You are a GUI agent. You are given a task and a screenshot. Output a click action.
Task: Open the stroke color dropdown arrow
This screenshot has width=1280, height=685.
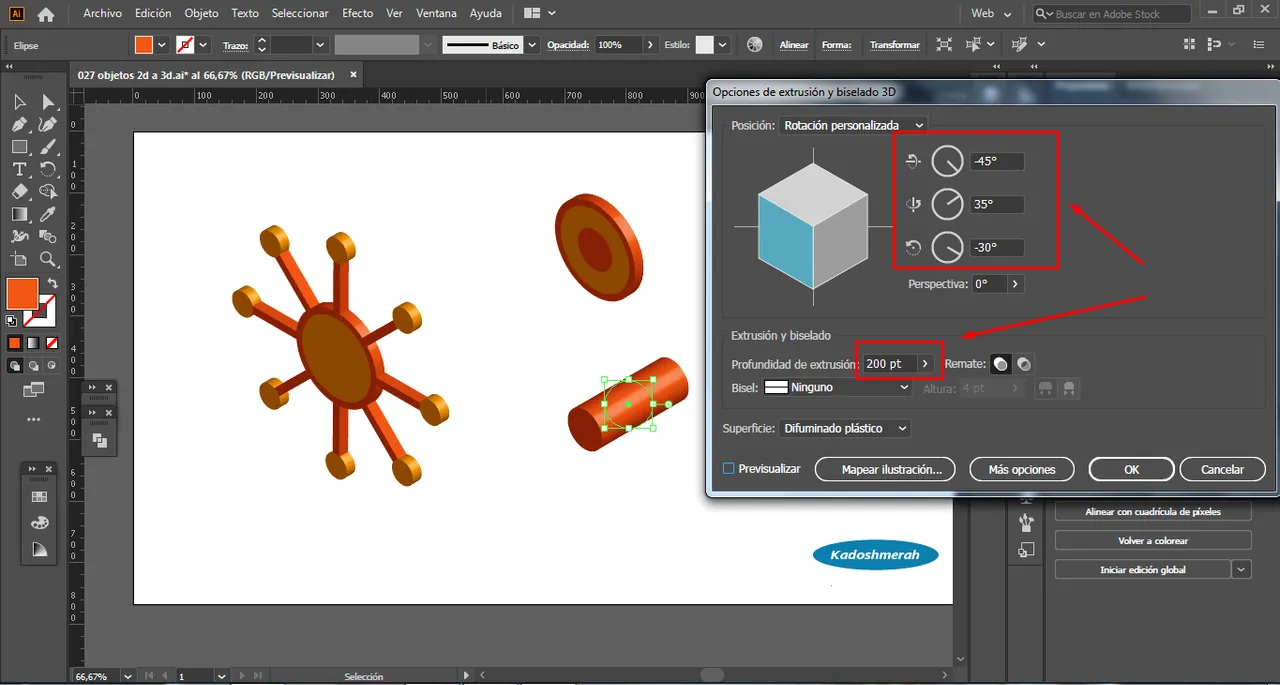203,45
